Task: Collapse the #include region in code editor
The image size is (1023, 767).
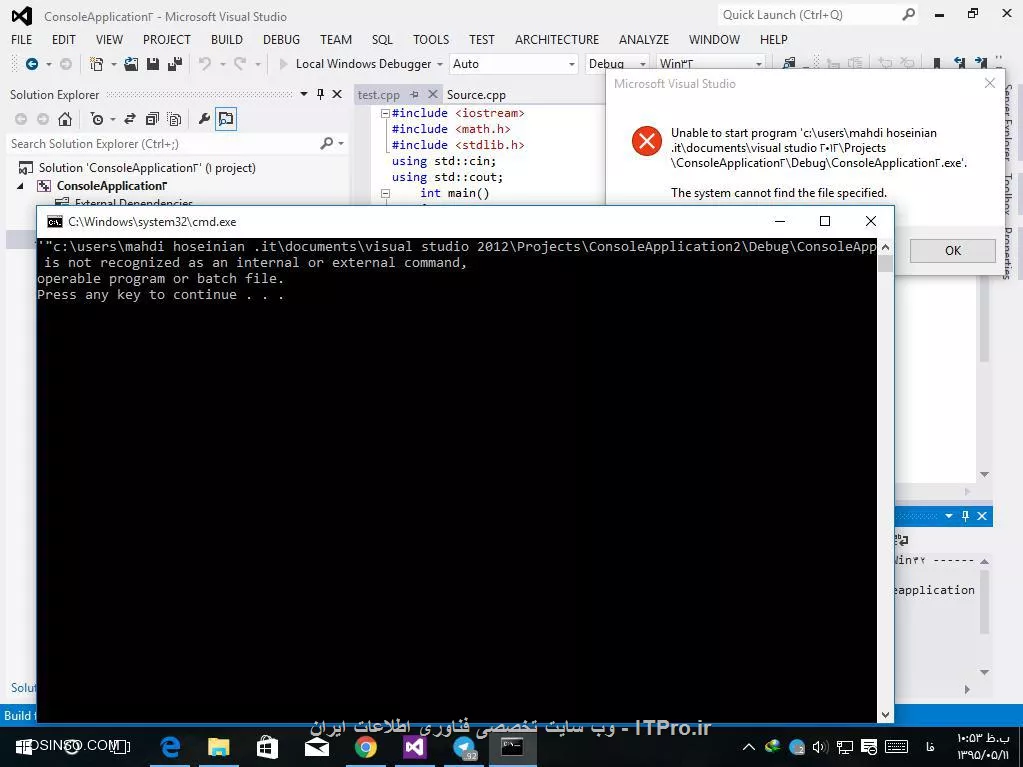Action: [385, 113]
